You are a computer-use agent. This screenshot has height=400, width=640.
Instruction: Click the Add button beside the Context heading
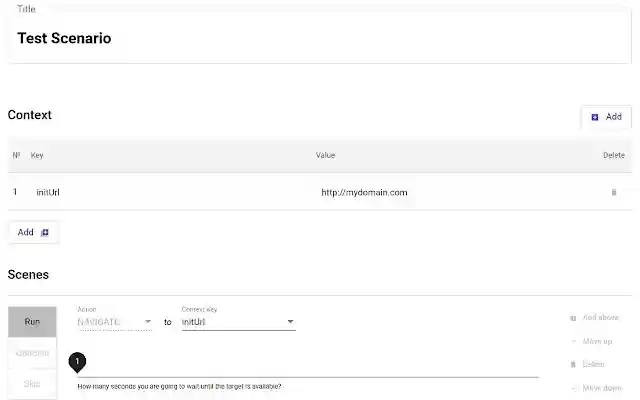pyautogui.click(x=606, y=117)
